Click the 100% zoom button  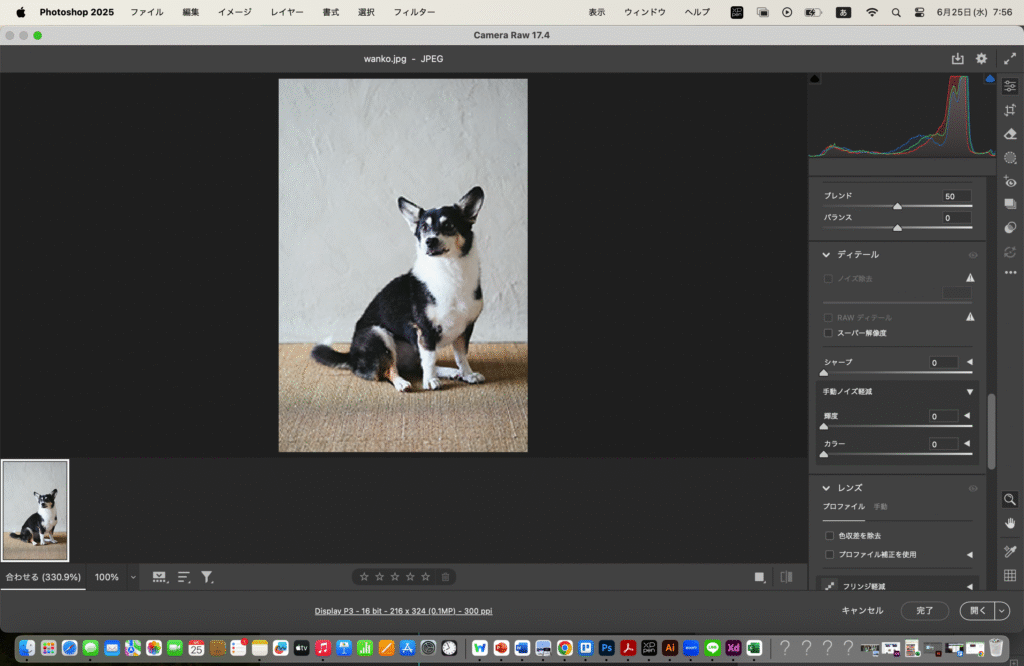point(106,577)
